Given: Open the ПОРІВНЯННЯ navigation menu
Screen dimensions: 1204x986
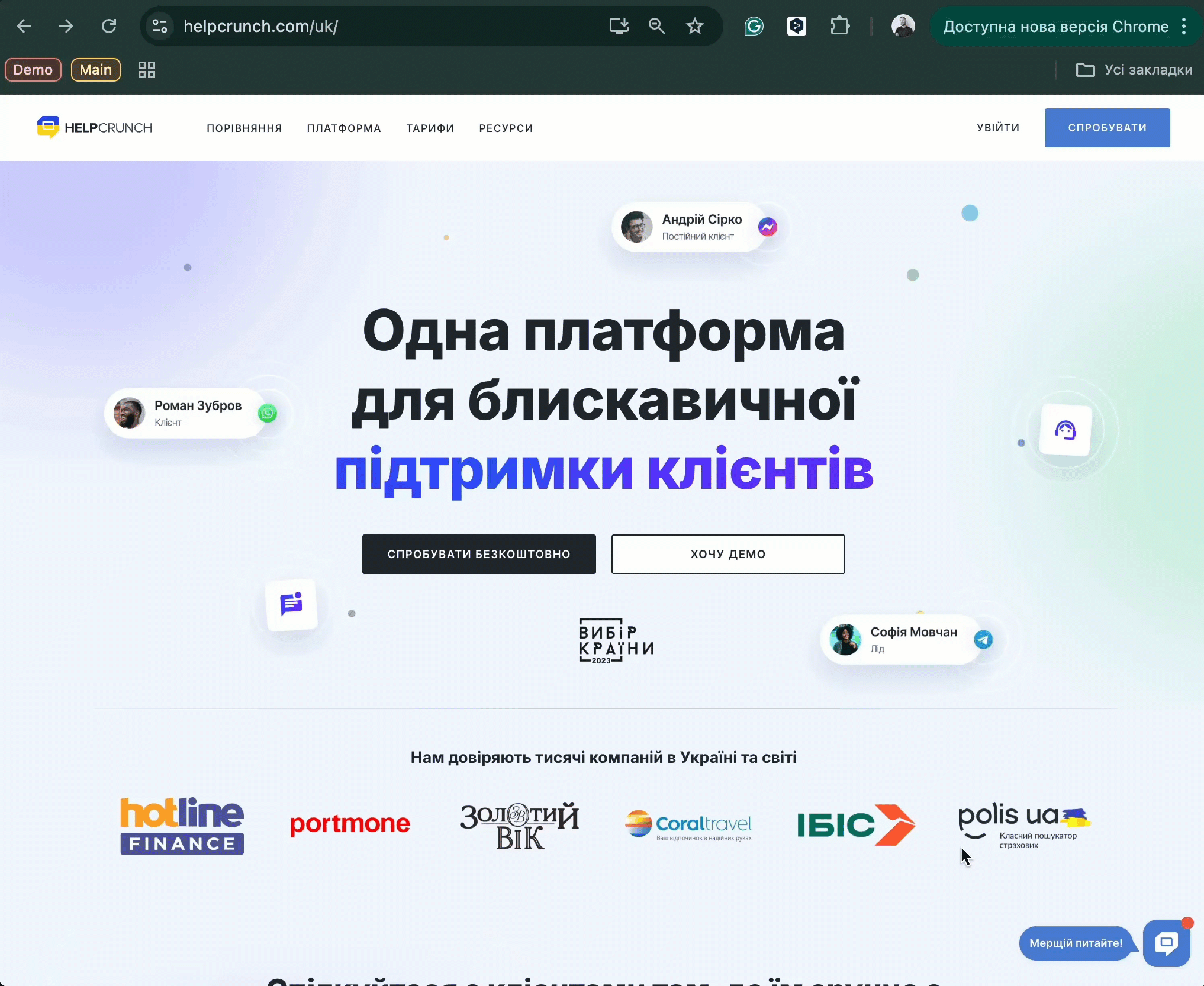Looking at the screenshot, I should pyautogui.click(x=244, y=128).
